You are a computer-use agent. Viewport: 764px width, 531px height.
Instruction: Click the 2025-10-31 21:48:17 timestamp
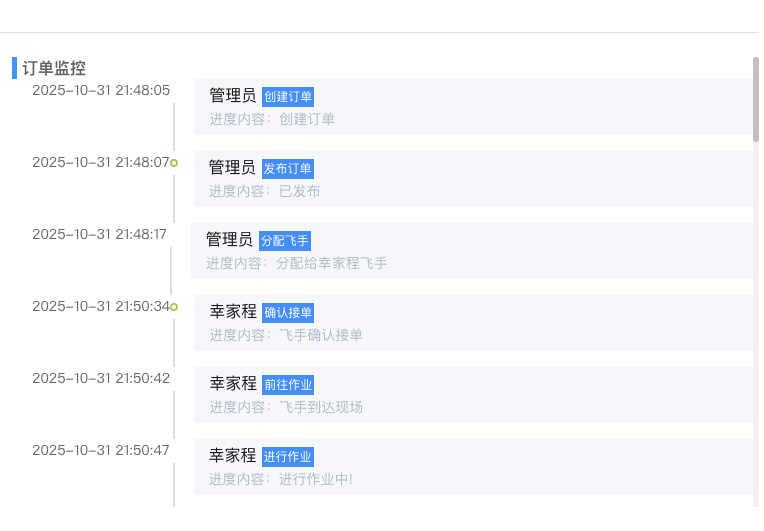99,234
